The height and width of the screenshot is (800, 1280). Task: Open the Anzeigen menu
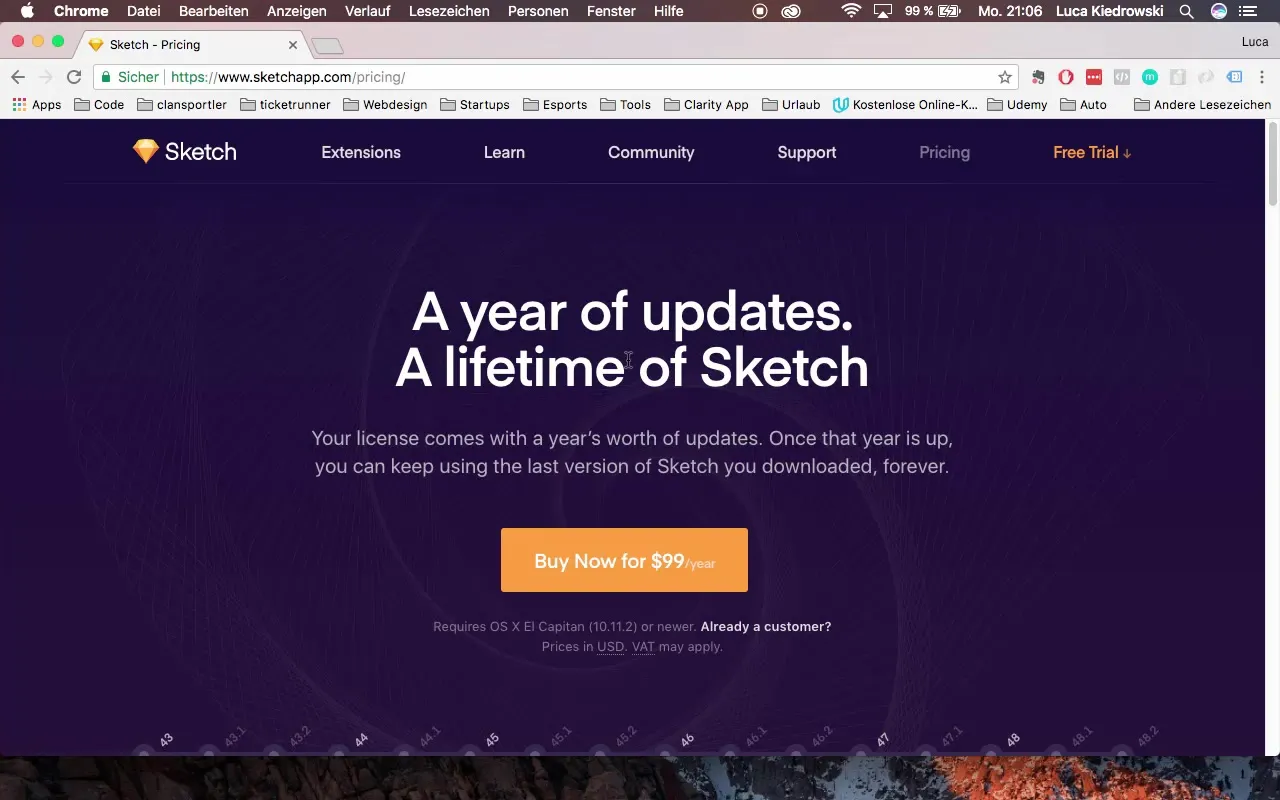tap(299, 11)
